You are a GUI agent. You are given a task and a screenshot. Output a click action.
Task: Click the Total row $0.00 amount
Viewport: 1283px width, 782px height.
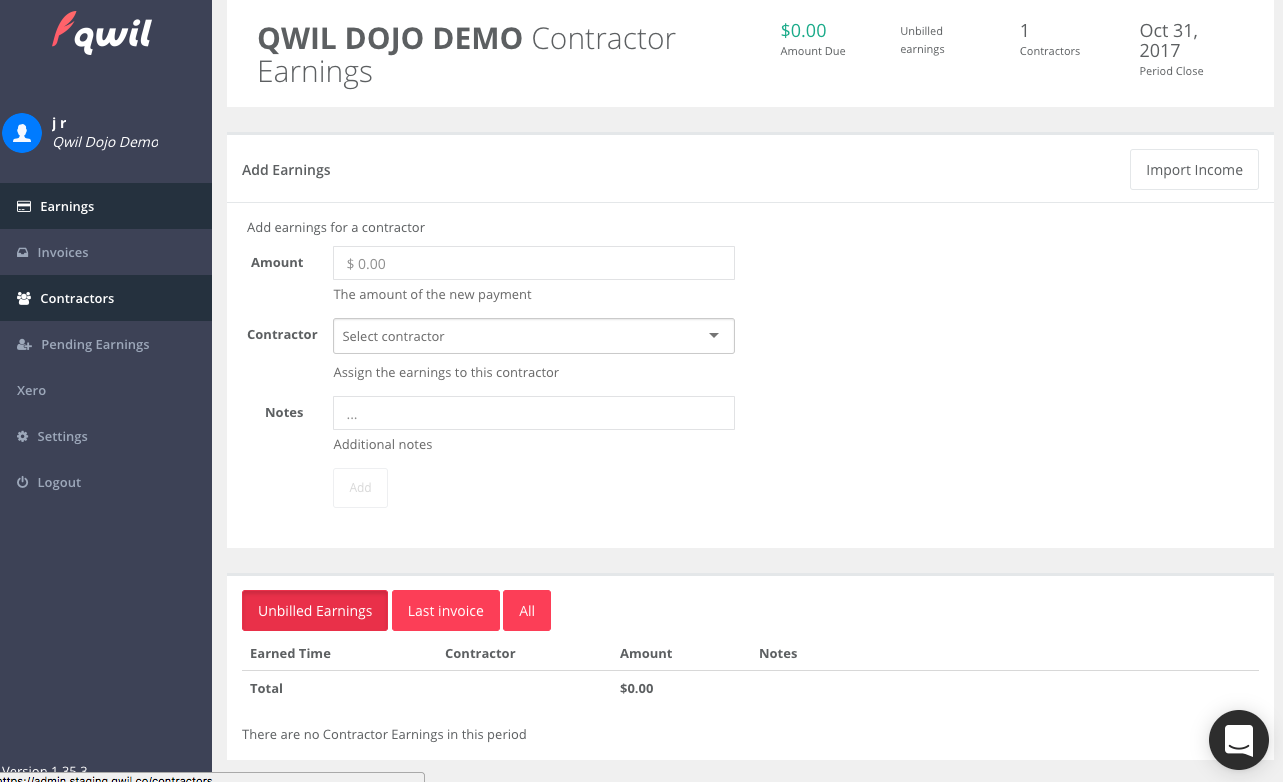coord(637,688)
